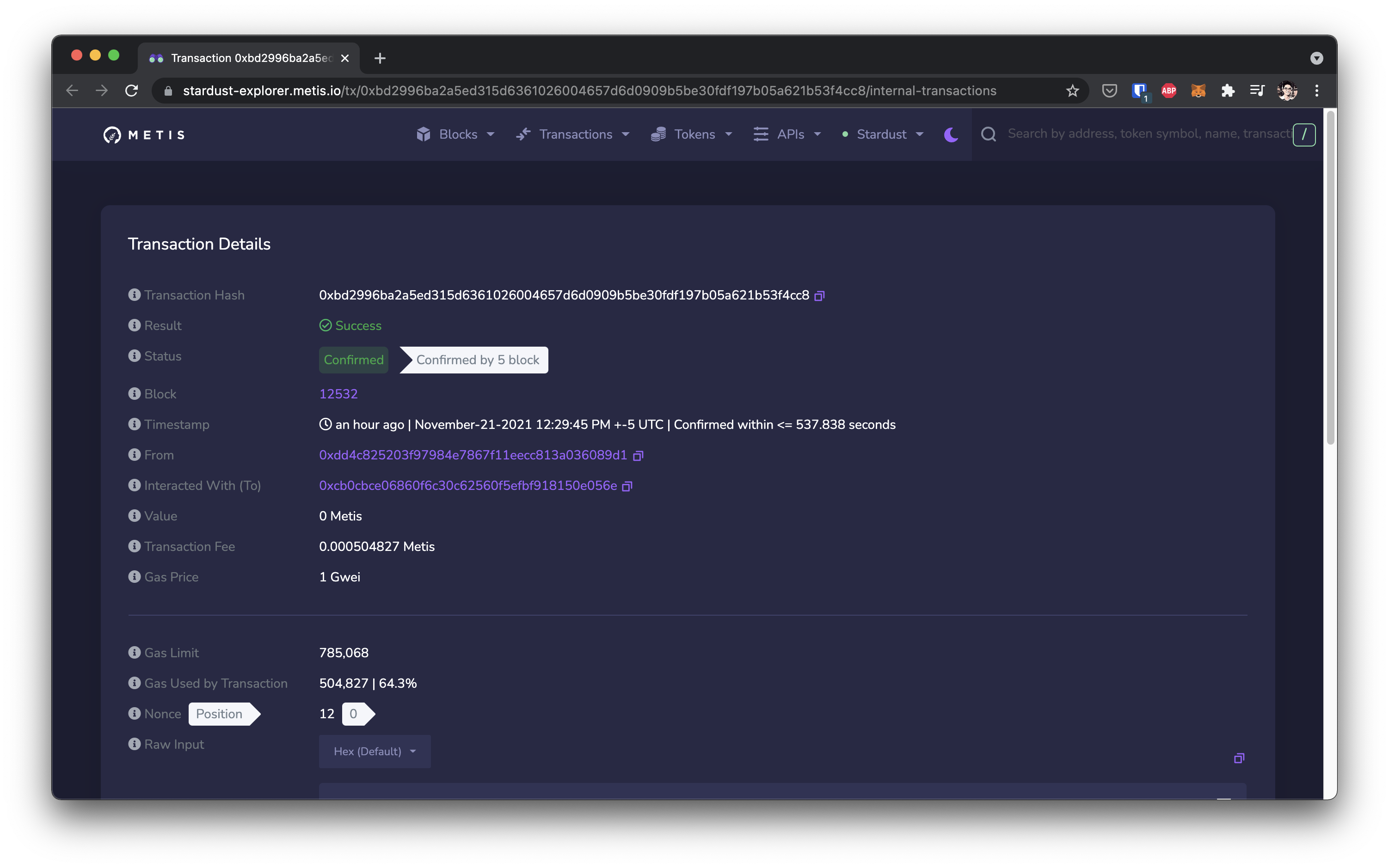
Task: Copy the raw input data icon
Action: (x=1239, y=758)
